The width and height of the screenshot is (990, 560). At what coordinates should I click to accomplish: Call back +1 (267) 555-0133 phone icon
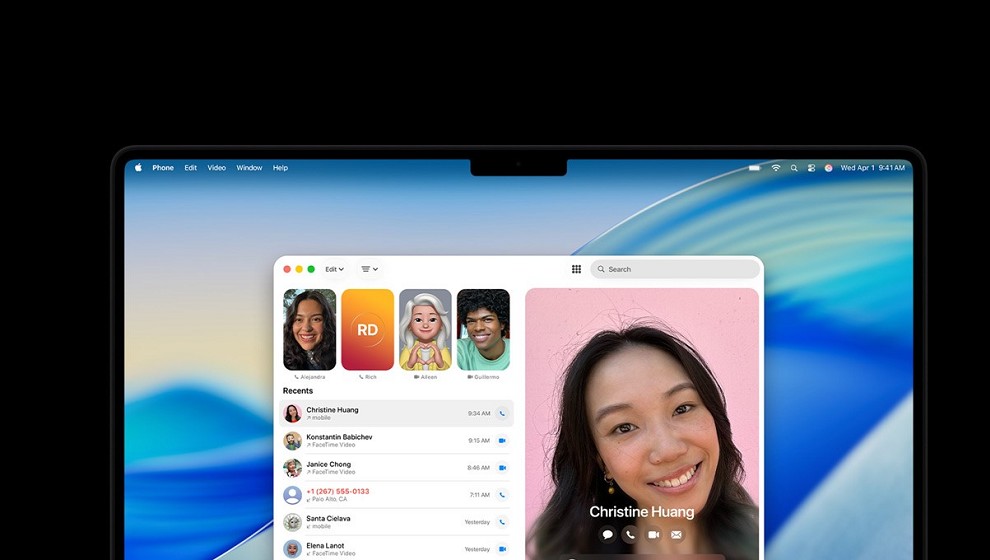coord(502,495)
